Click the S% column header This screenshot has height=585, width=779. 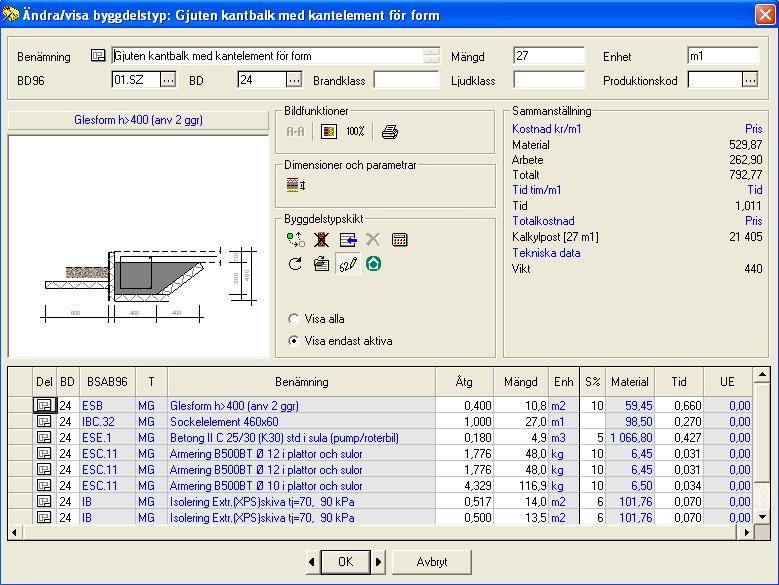click(592, 381)
